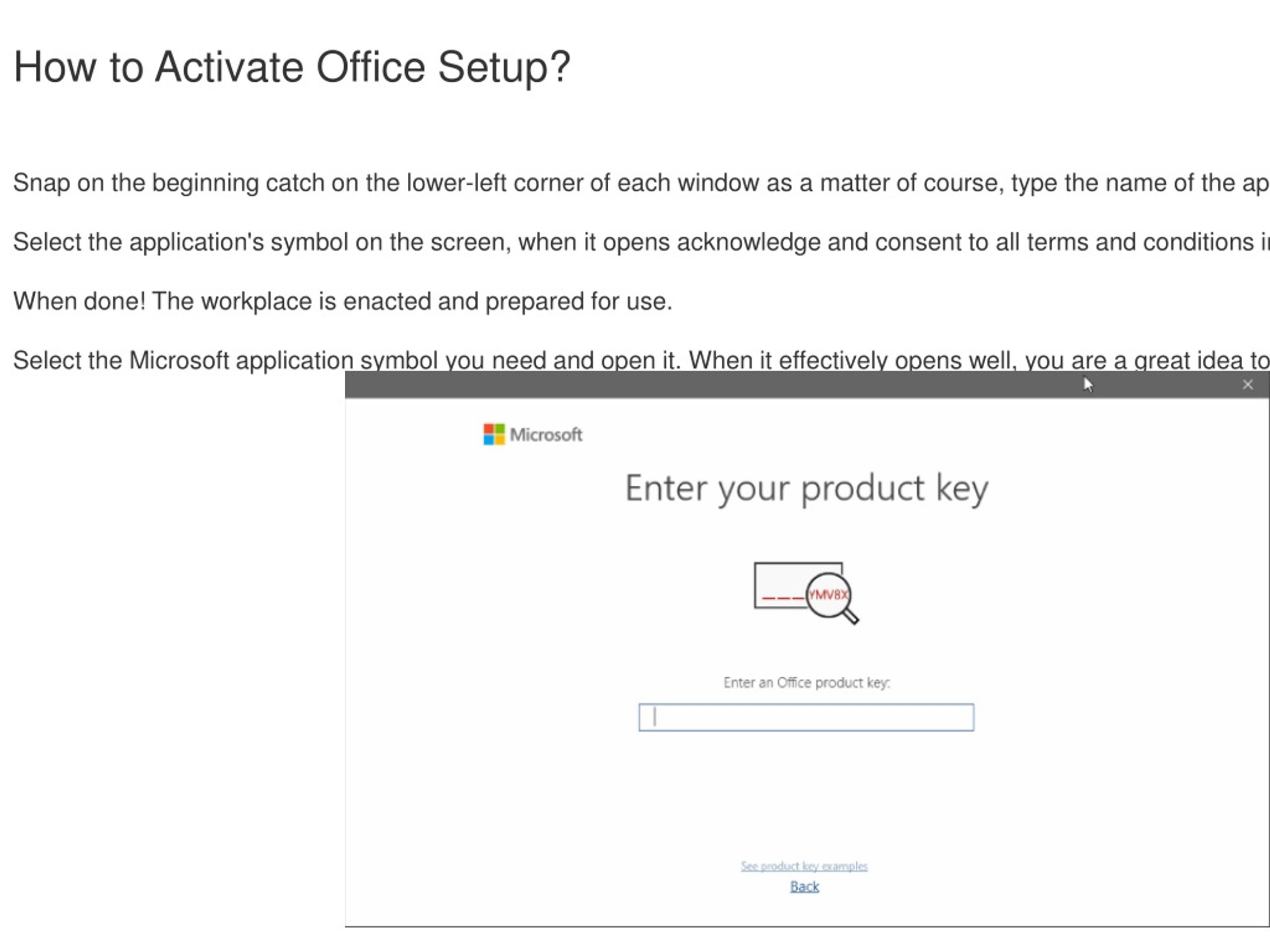The height and width of the screenshot is (952, 1270).
Task: Click the paragraph starting Select the application's symbol
Action: 641,242
